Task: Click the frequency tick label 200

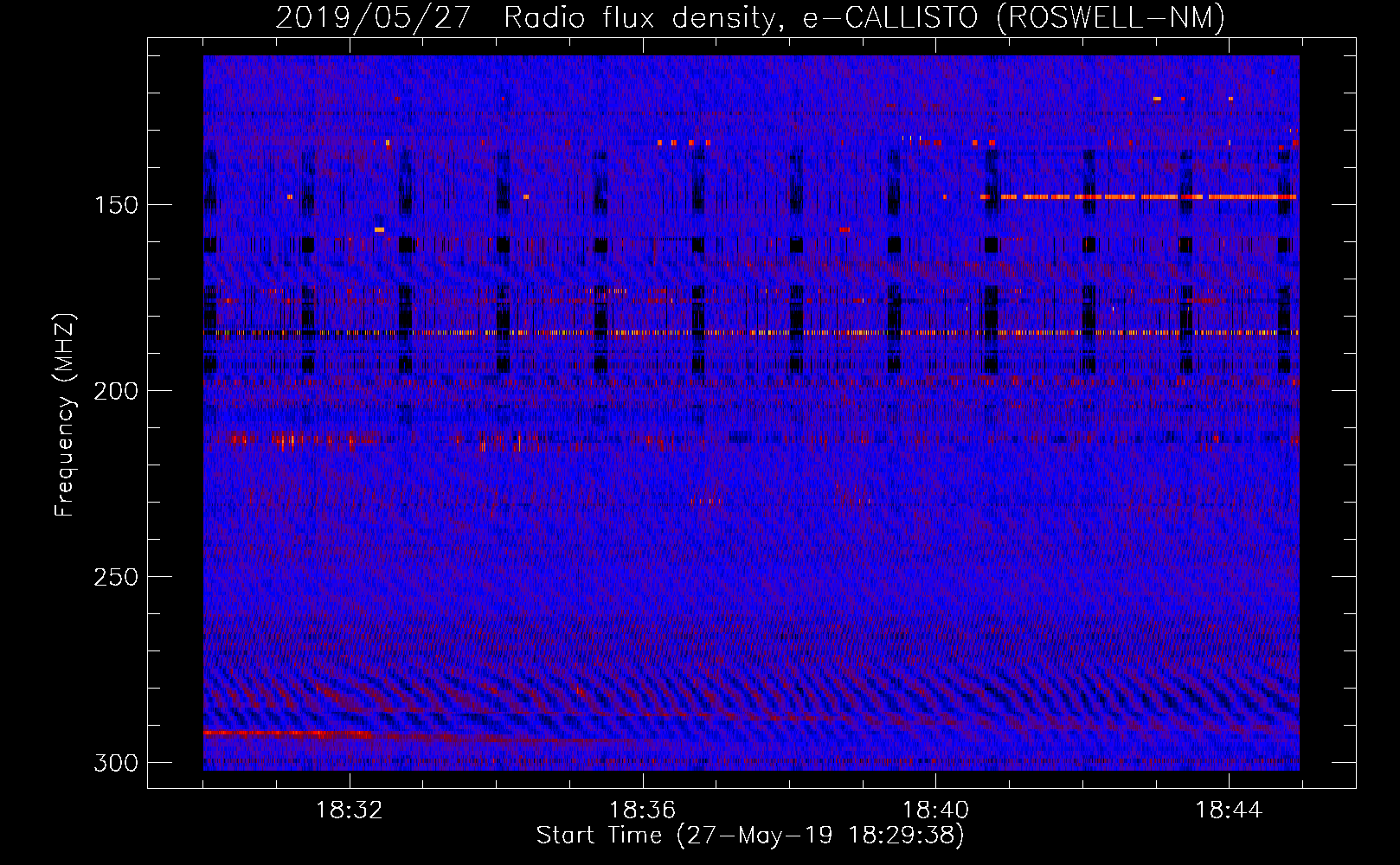Action: [x=116, y=391]
